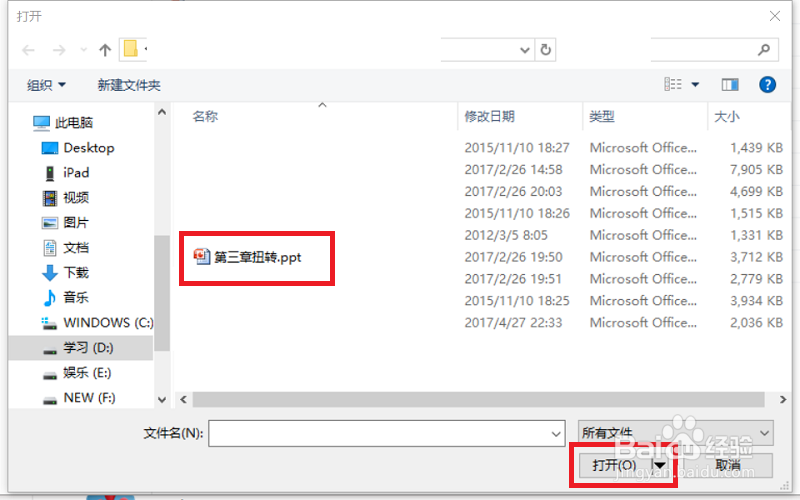Click the folder icon in address bar
The width and height of the screenshot is (800, 500).
click(x=131, y=49)
